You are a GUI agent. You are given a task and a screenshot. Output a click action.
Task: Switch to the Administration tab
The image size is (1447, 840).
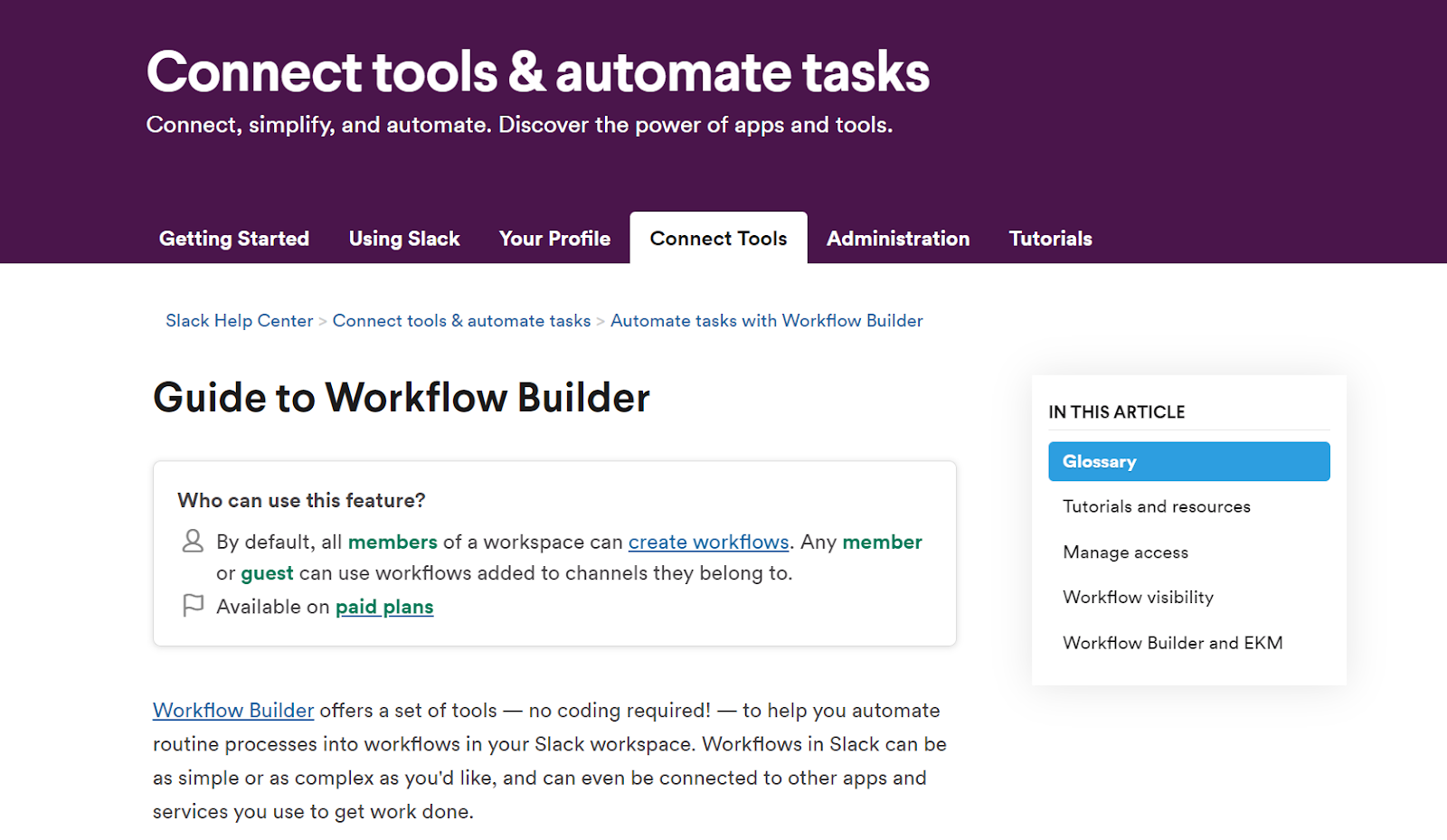point(897,238)
